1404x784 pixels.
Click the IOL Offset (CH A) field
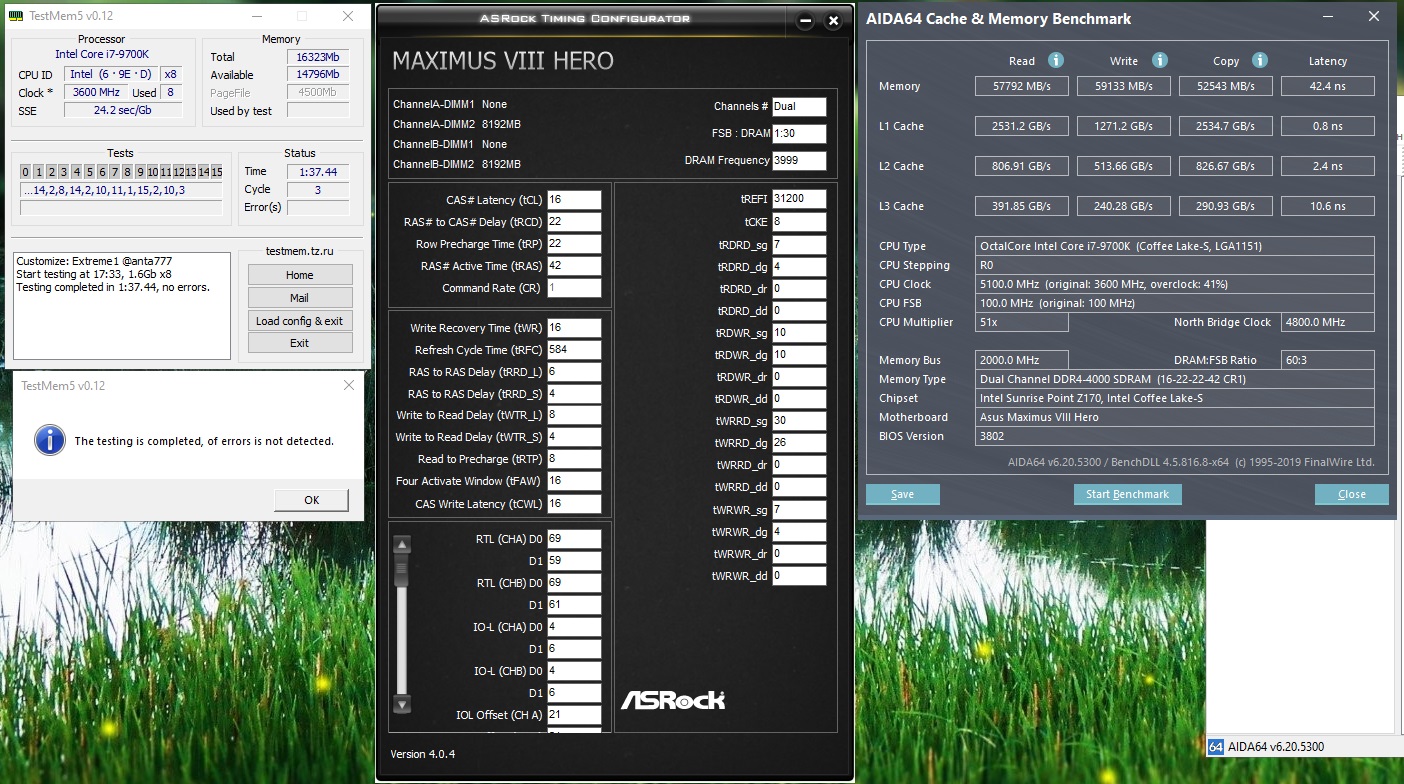(x=575, y=715)
